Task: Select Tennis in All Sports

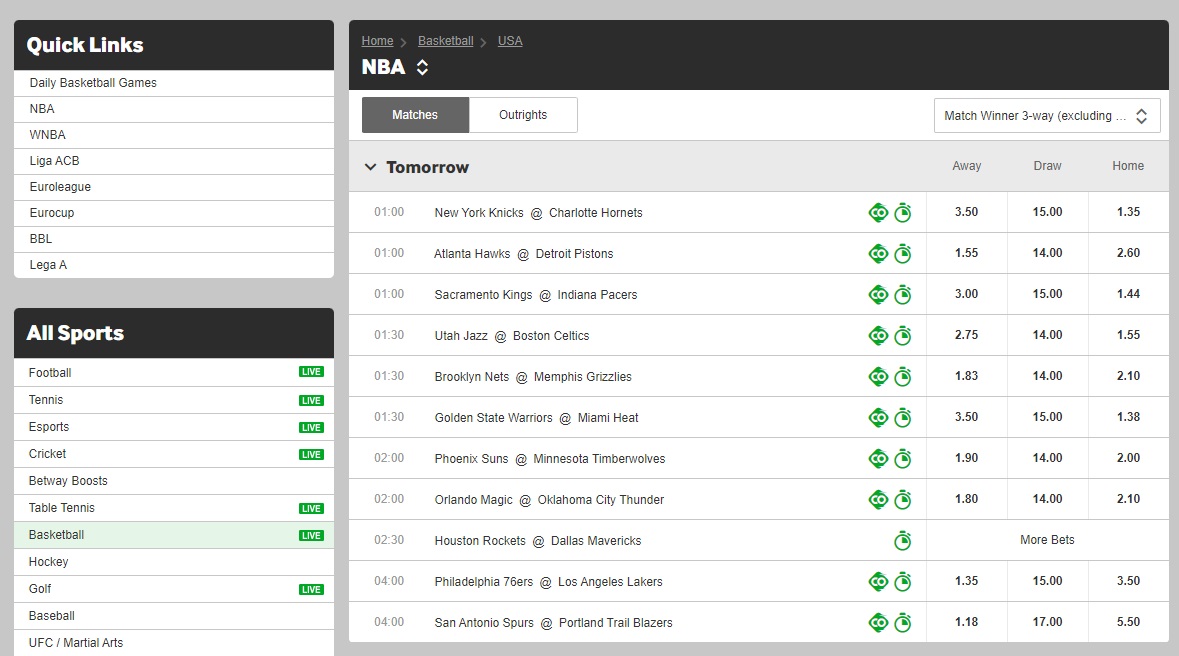Action: [174, 399]
